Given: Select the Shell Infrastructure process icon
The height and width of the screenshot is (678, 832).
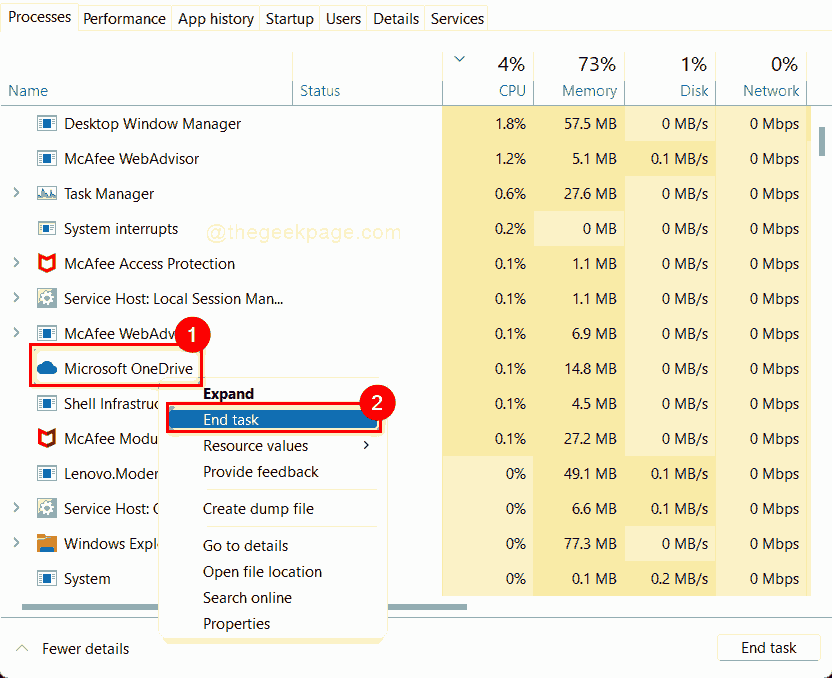Looking at the screenshot, I should pyautogui.click(x=46, y=403).
